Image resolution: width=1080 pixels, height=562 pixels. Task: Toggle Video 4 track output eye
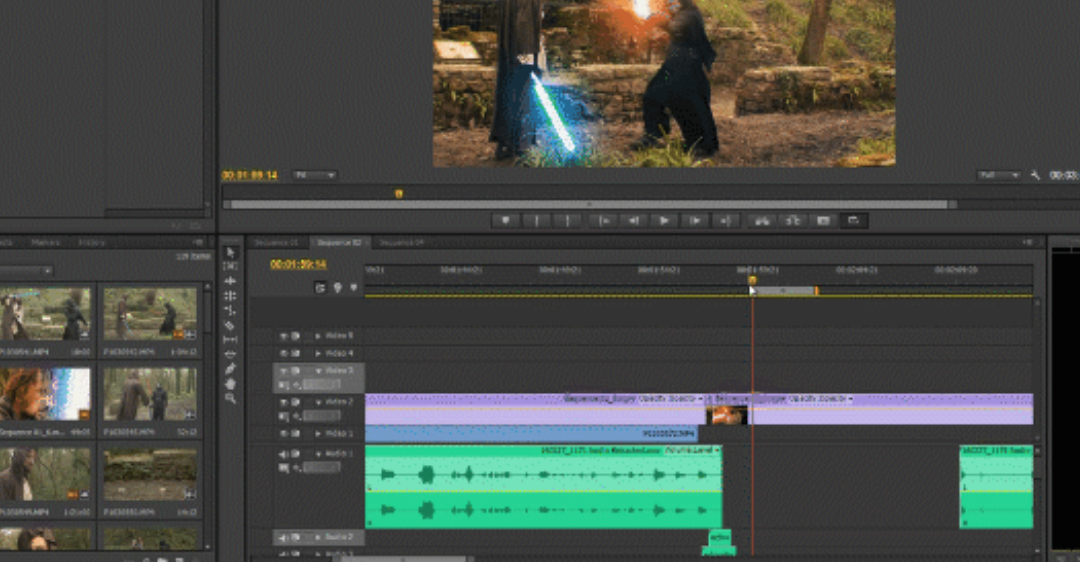283,353
